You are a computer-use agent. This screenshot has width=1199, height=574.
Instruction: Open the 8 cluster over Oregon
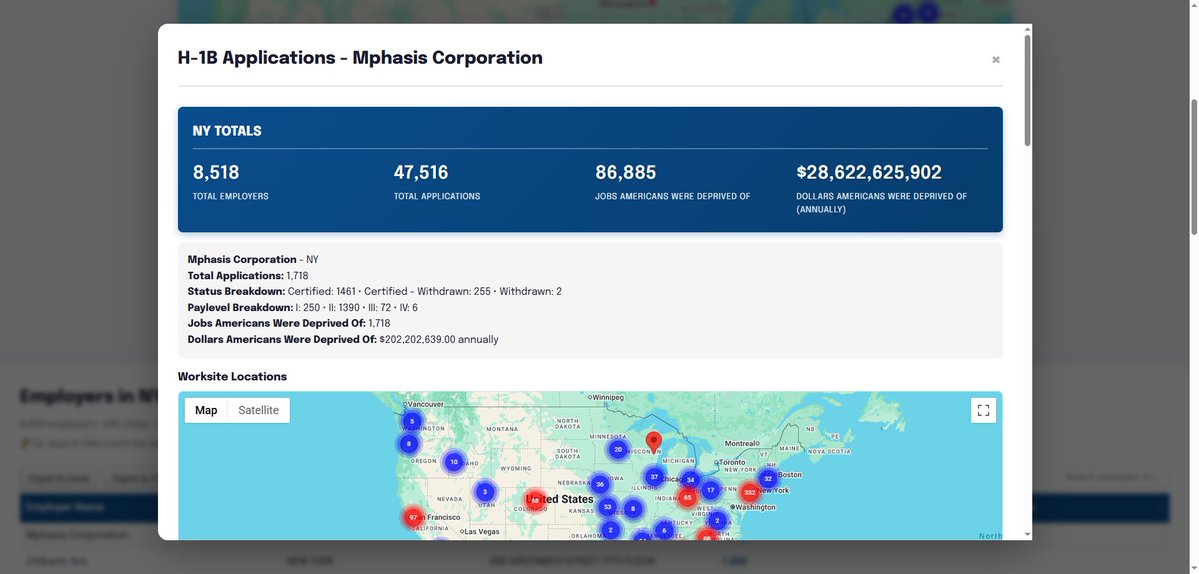(x=408, y=443)
